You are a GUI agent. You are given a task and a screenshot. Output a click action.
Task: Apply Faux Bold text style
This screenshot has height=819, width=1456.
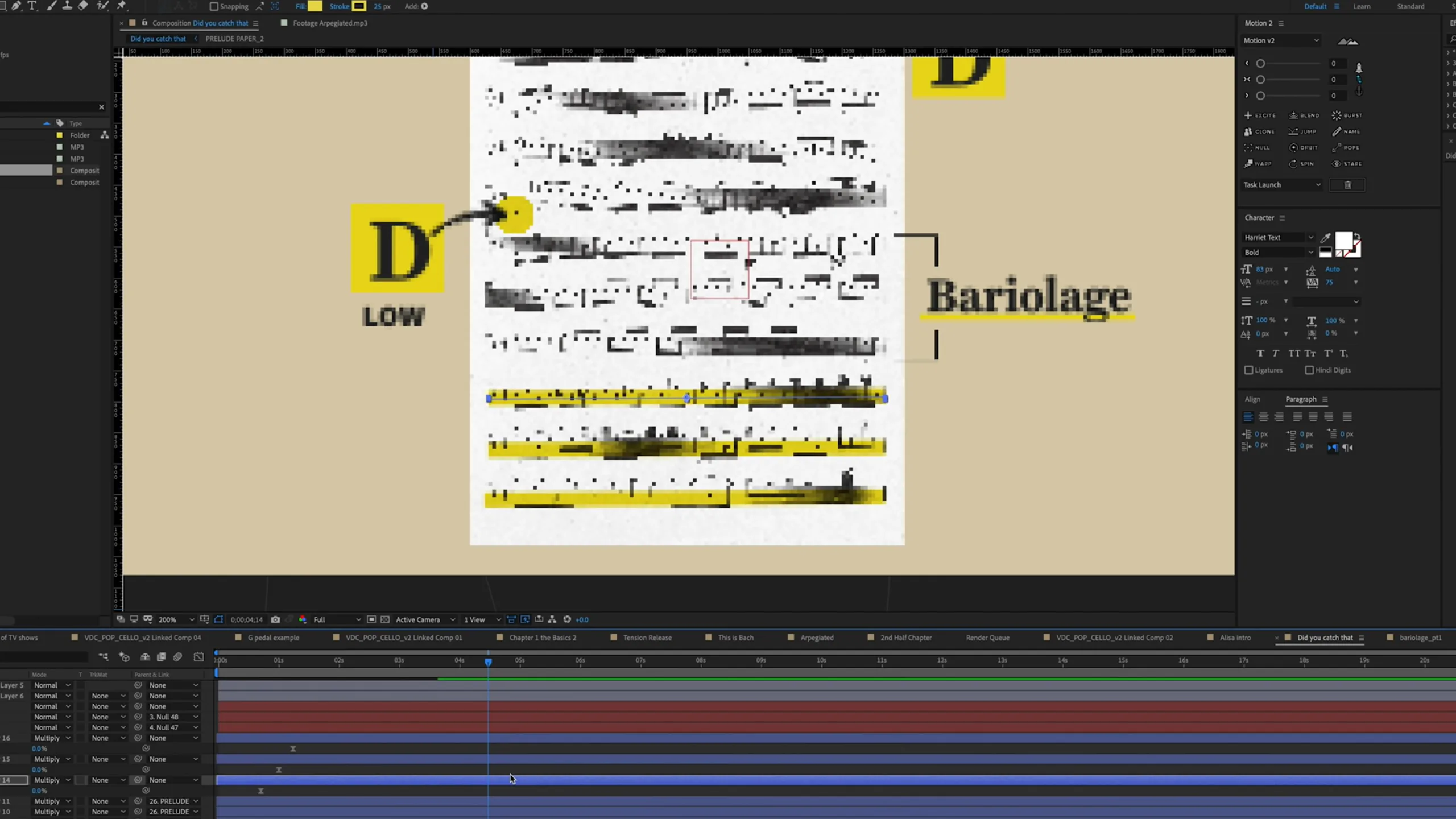[1260, 354]
